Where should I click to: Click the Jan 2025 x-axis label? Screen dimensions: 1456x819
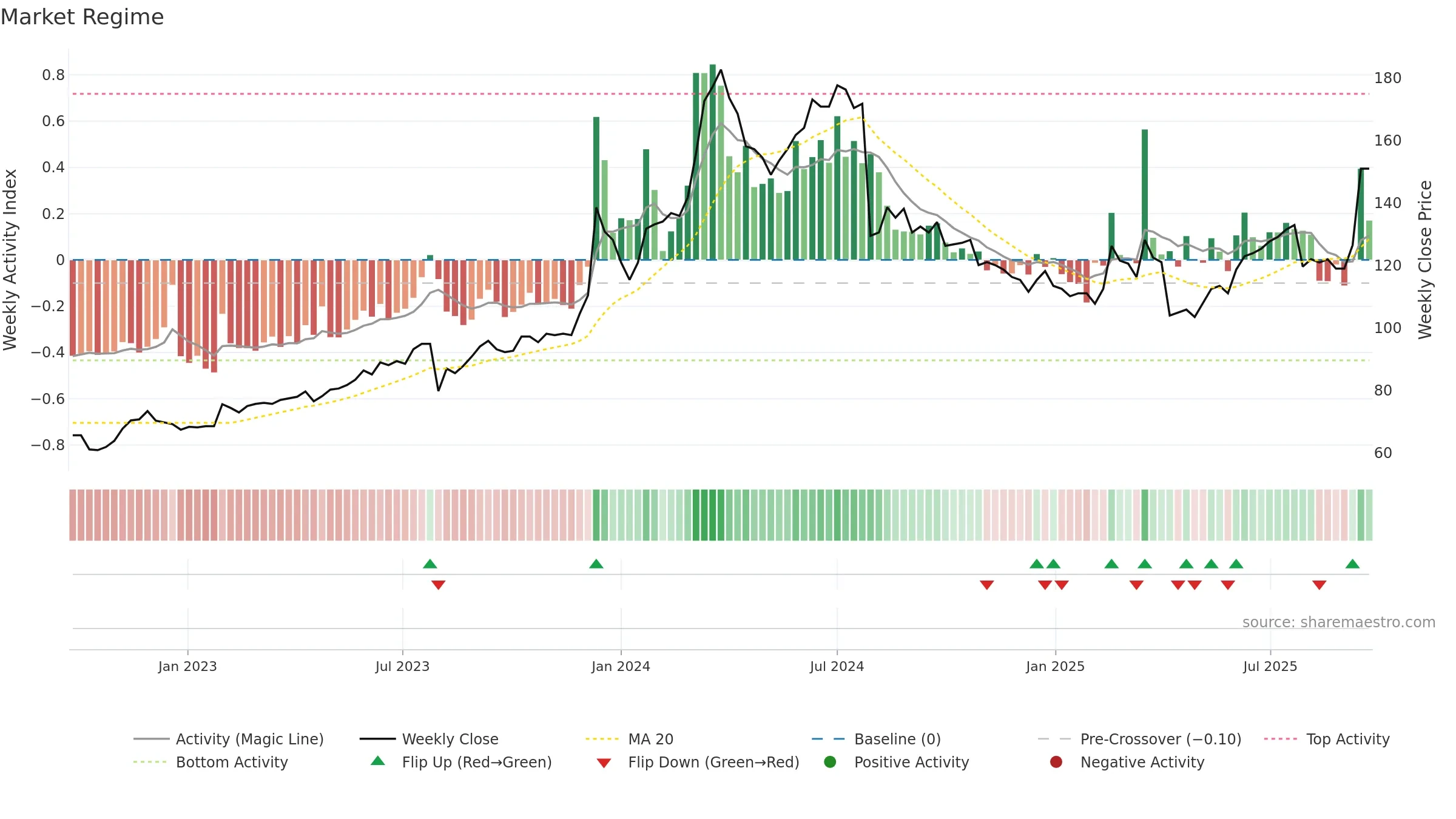[1055, 666]
